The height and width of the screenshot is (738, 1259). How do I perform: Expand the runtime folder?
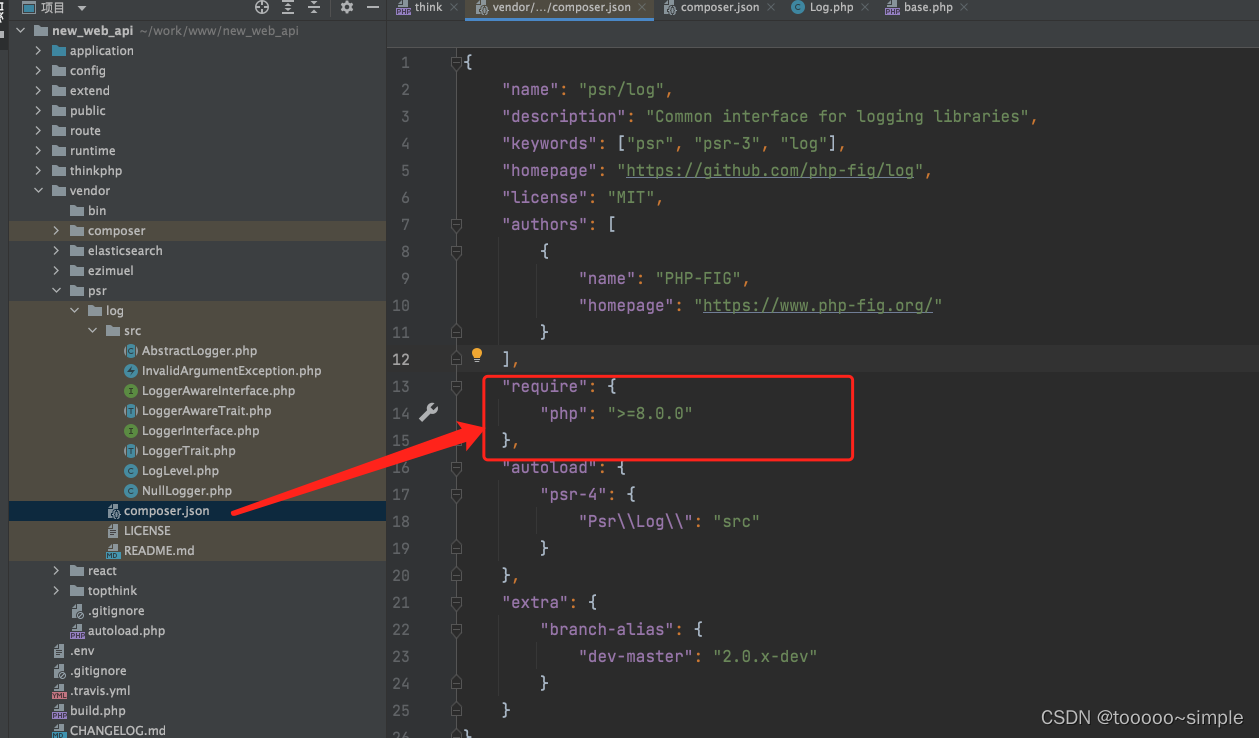click(x=39, y=151)
